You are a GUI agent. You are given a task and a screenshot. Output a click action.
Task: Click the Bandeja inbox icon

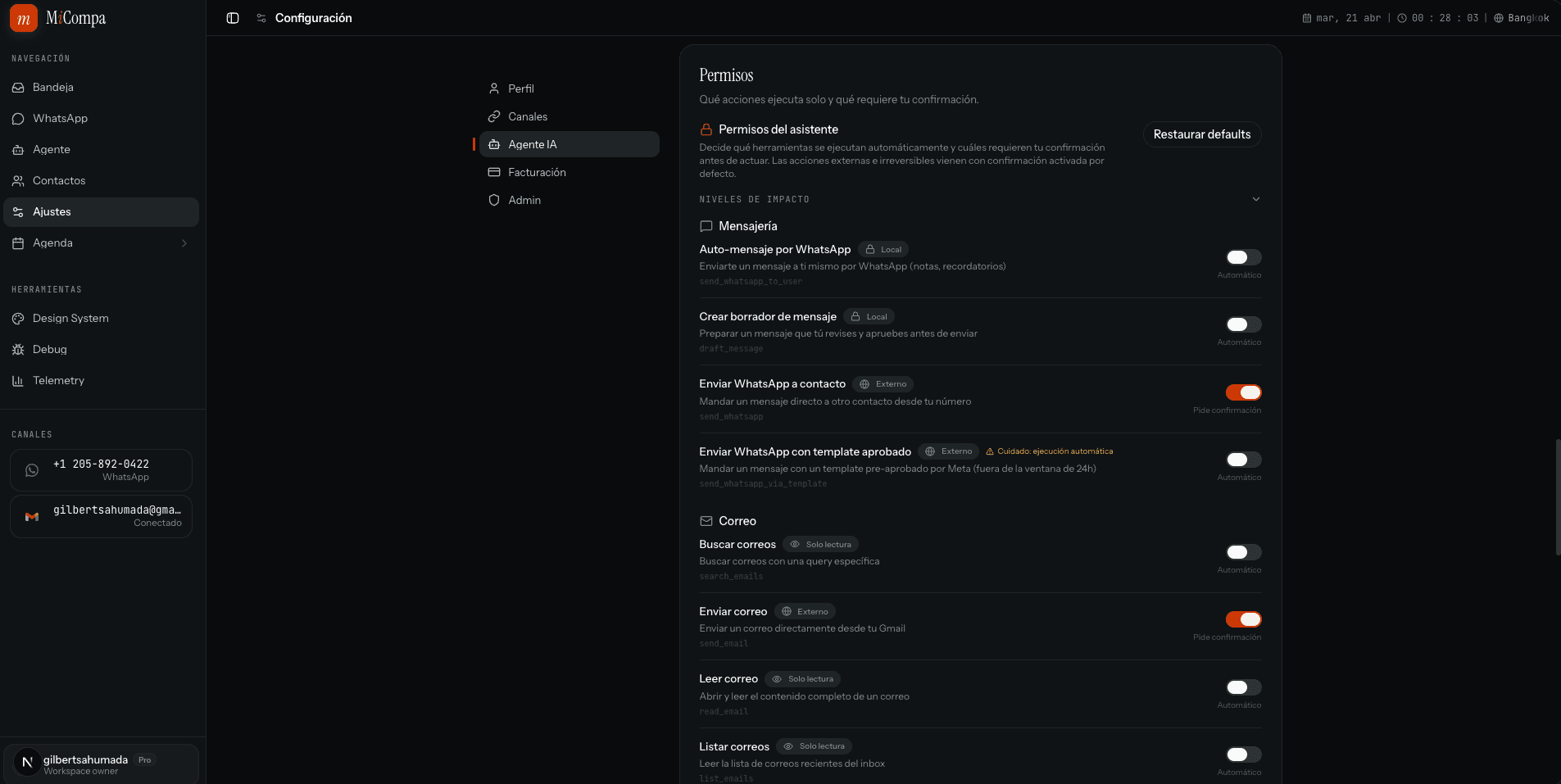18,88
